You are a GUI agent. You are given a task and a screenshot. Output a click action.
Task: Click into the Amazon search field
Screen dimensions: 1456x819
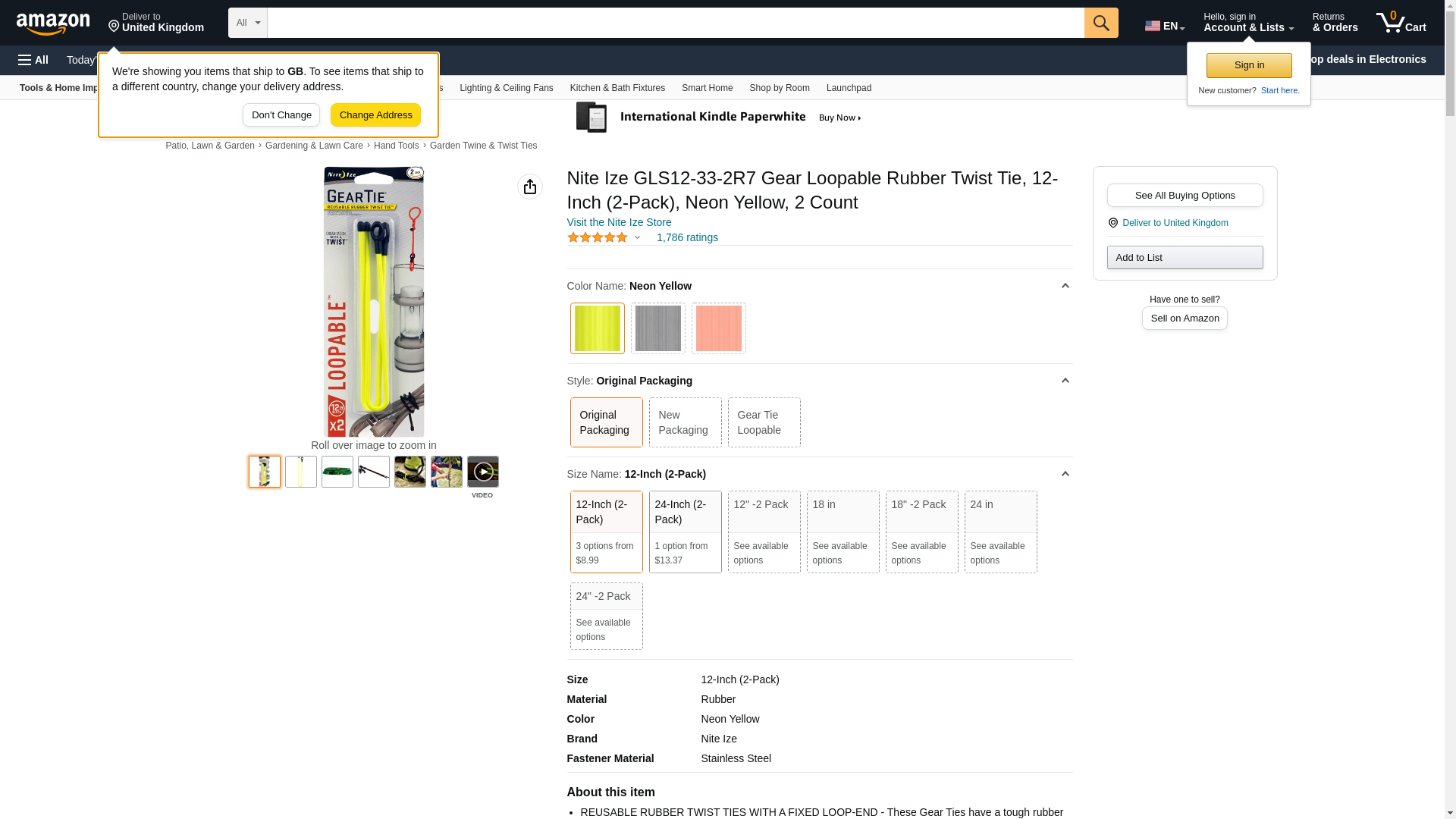[675, 23]
